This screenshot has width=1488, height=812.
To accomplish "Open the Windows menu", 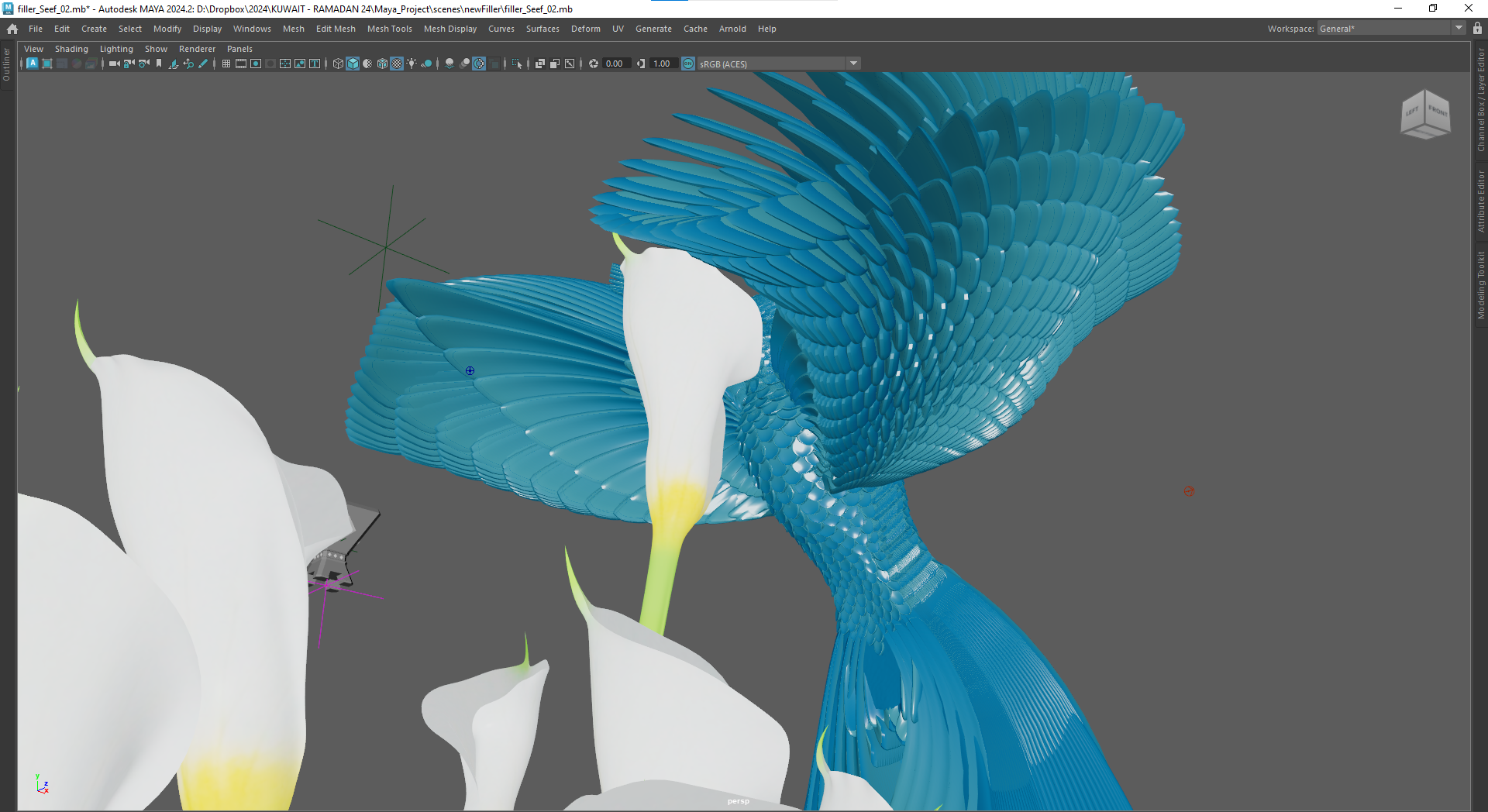I will 252,29.
